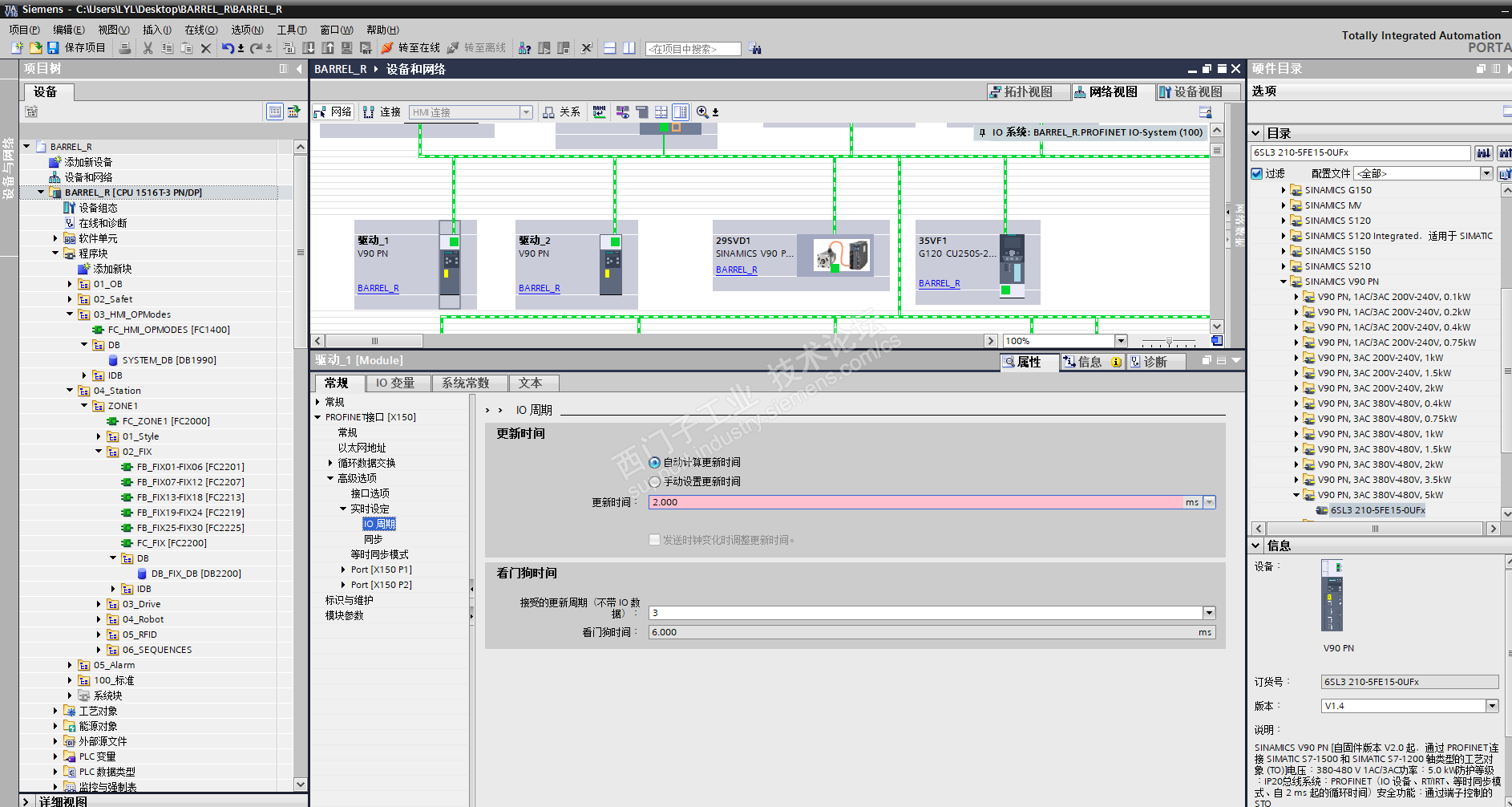
Task: Toggle the 发送时钟变化时调整更新时间 checkbox
Action: (x=654, y=540)
